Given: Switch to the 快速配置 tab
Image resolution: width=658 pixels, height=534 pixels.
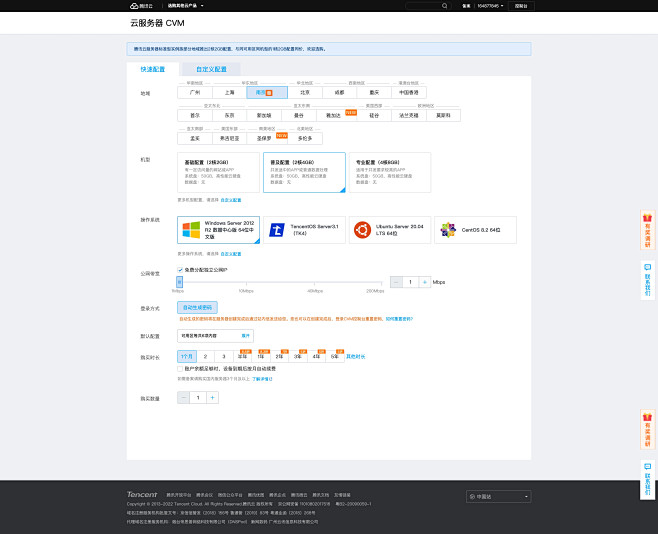Looking at the screenshot, I should point(153,69).
